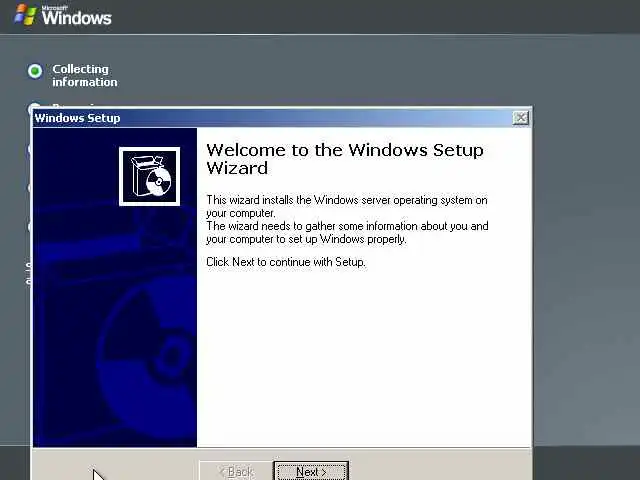Click the disabled Back button
This screenshot has width=640, height=480.
(x=236, y=471)
